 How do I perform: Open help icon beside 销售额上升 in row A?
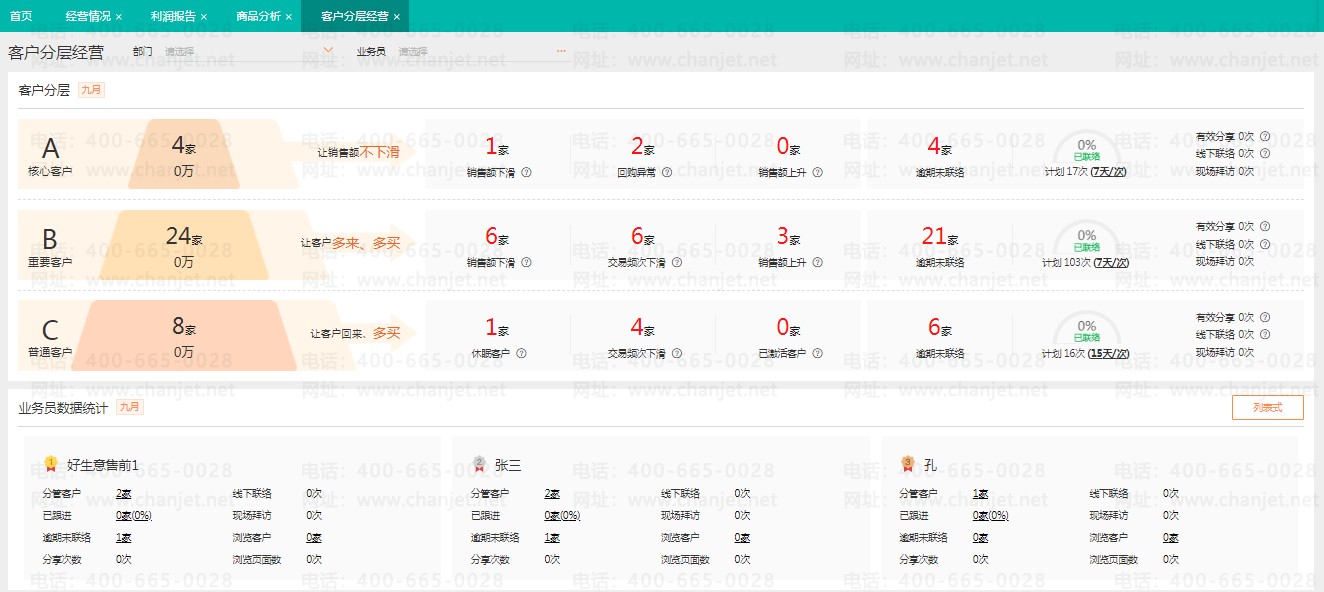pyautogui.click(x=817, y=172)
